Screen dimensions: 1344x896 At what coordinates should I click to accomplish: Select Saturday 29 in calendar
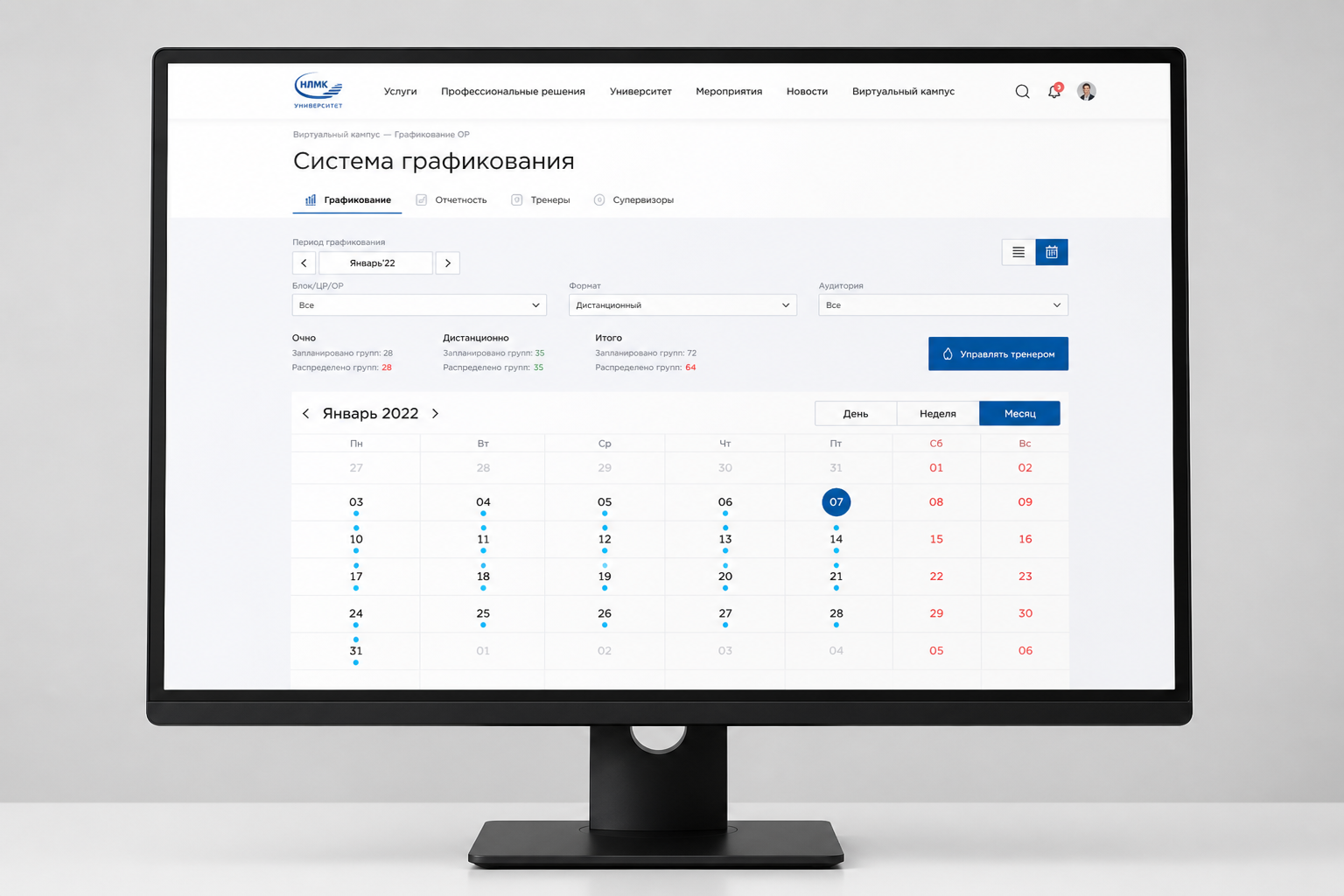[x=936, y=613]
